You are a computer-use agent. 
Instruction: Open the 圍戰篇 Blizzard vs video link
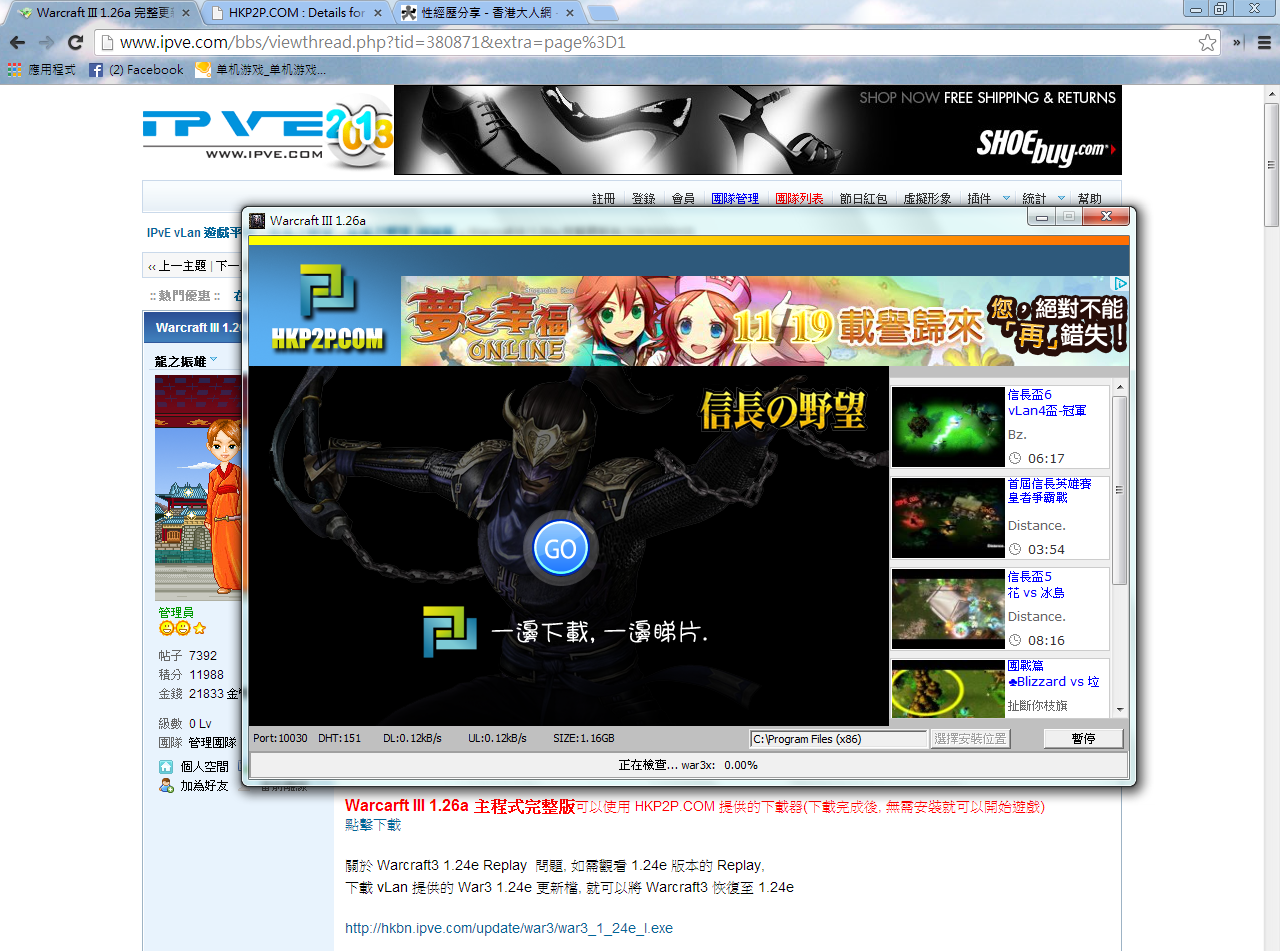coord(1053,673)
